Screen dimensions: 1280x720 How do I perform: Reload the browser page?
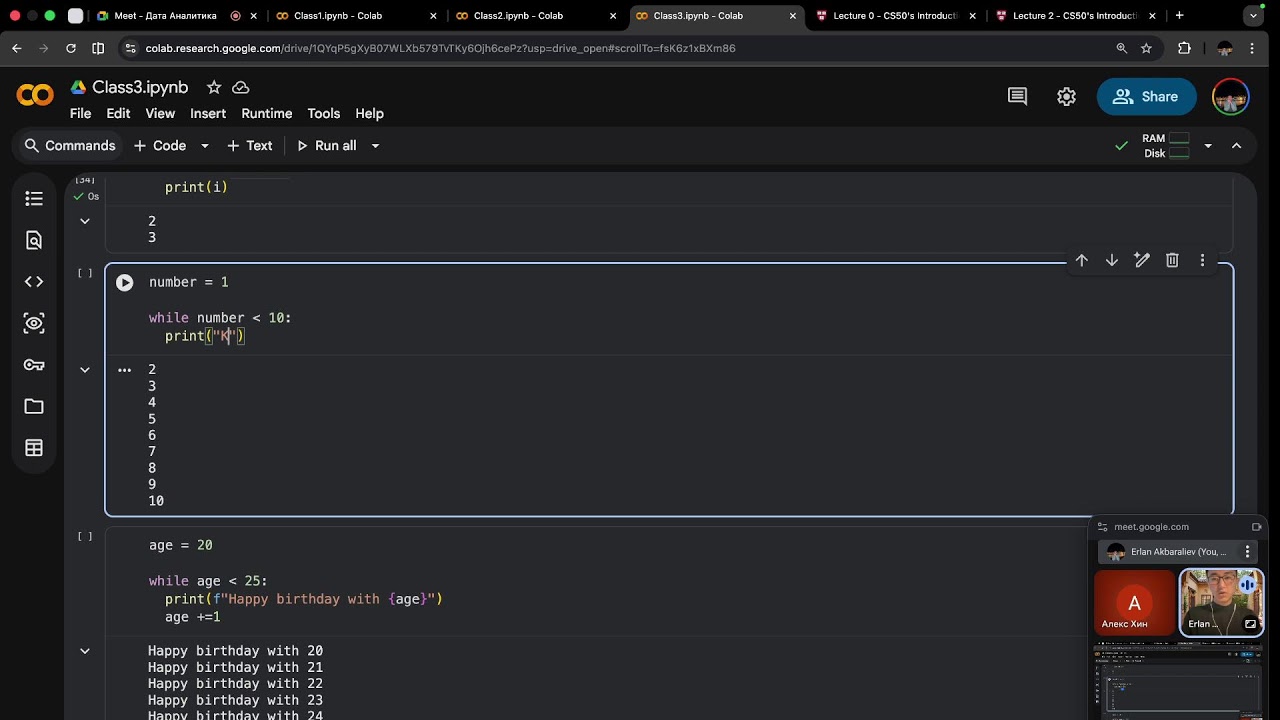point(70,48)
